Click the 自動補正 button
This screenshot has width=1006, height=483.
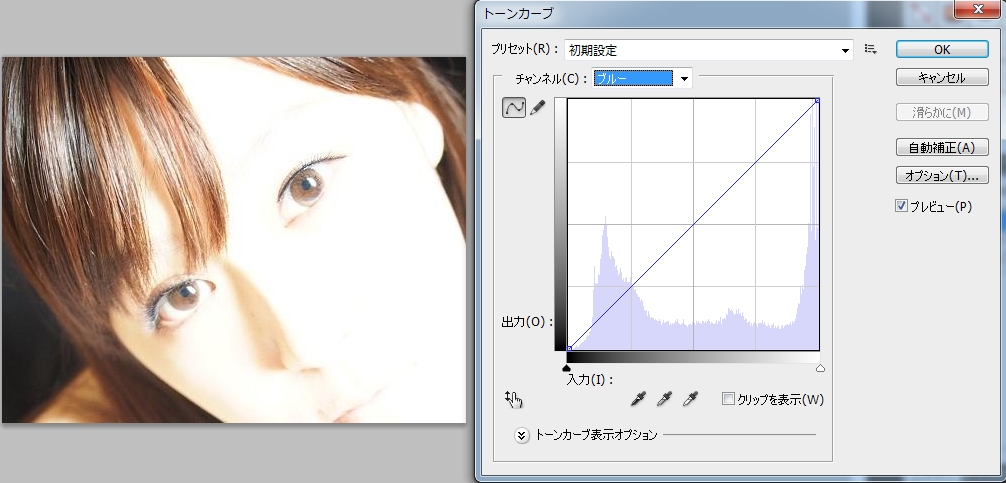(942, 147)
